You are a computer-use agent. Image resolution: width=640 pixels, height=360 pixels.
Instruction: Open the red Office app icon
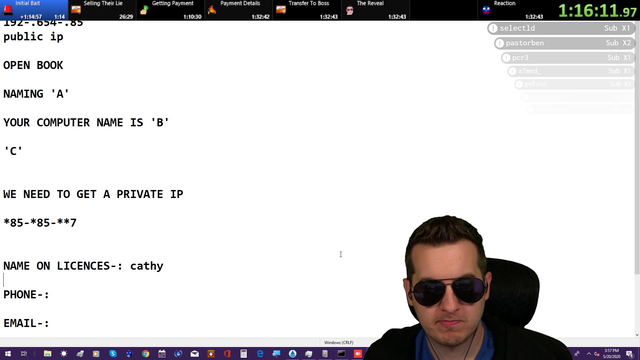227,353
